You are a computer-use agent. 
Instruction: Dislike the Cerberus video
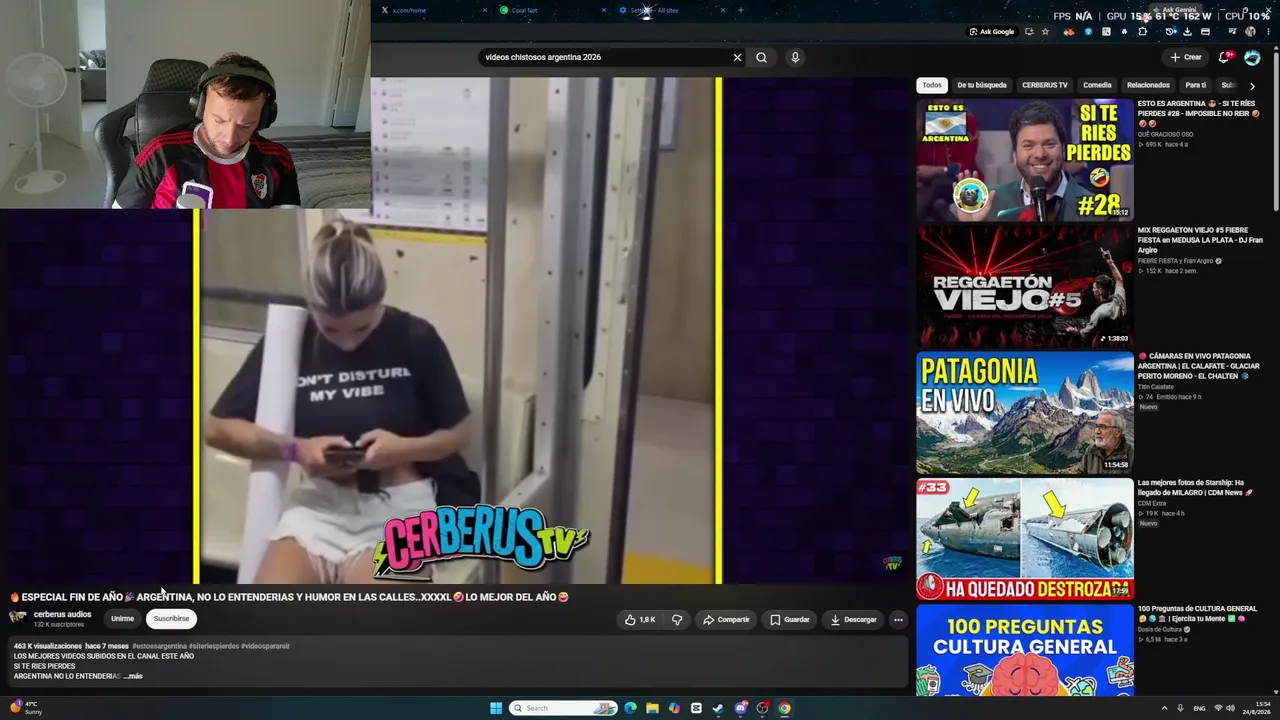pyautogui.click(x=677, y=620)
